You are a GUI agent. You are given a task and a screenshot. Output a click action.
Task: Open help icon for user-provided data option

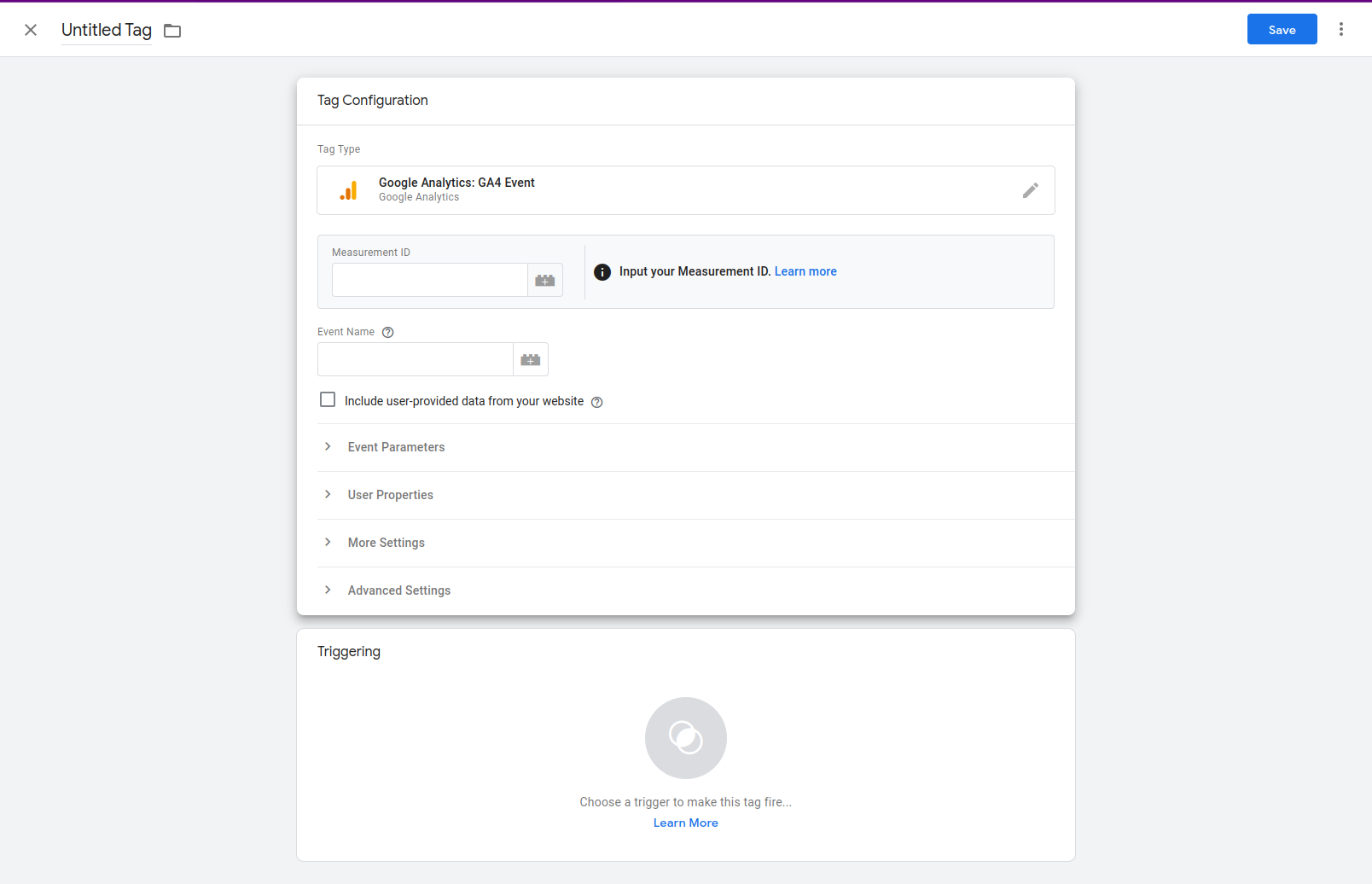pyautogui.click(x=597, y=403)
